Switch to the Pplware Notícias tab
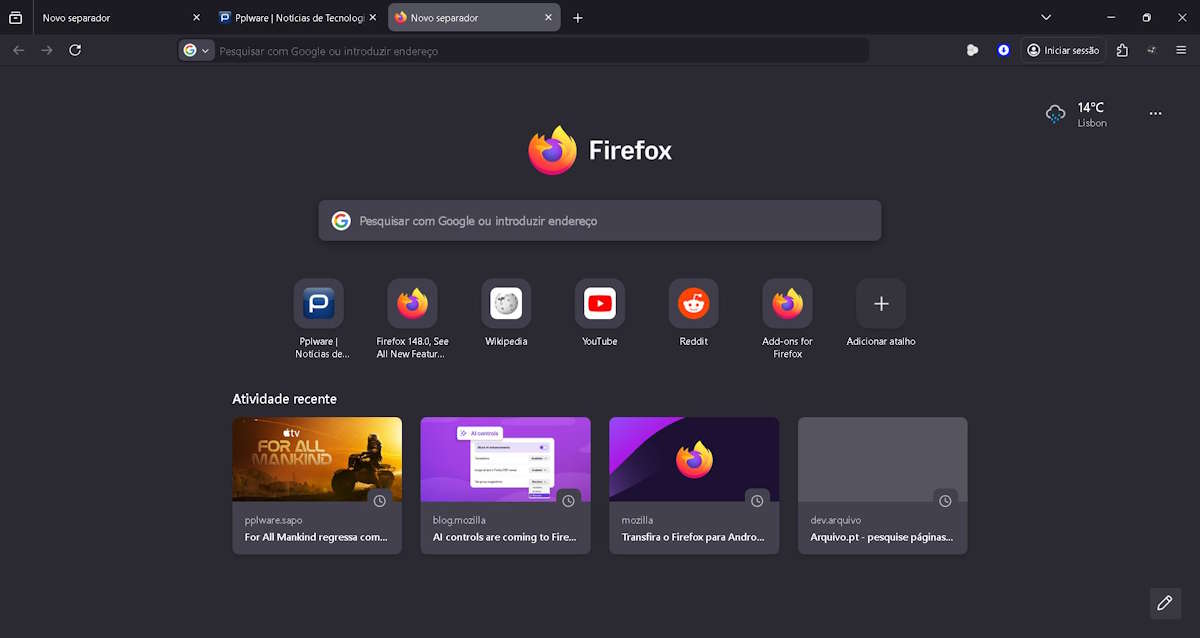Viewport: 1200px width, 638px height. 290,18
